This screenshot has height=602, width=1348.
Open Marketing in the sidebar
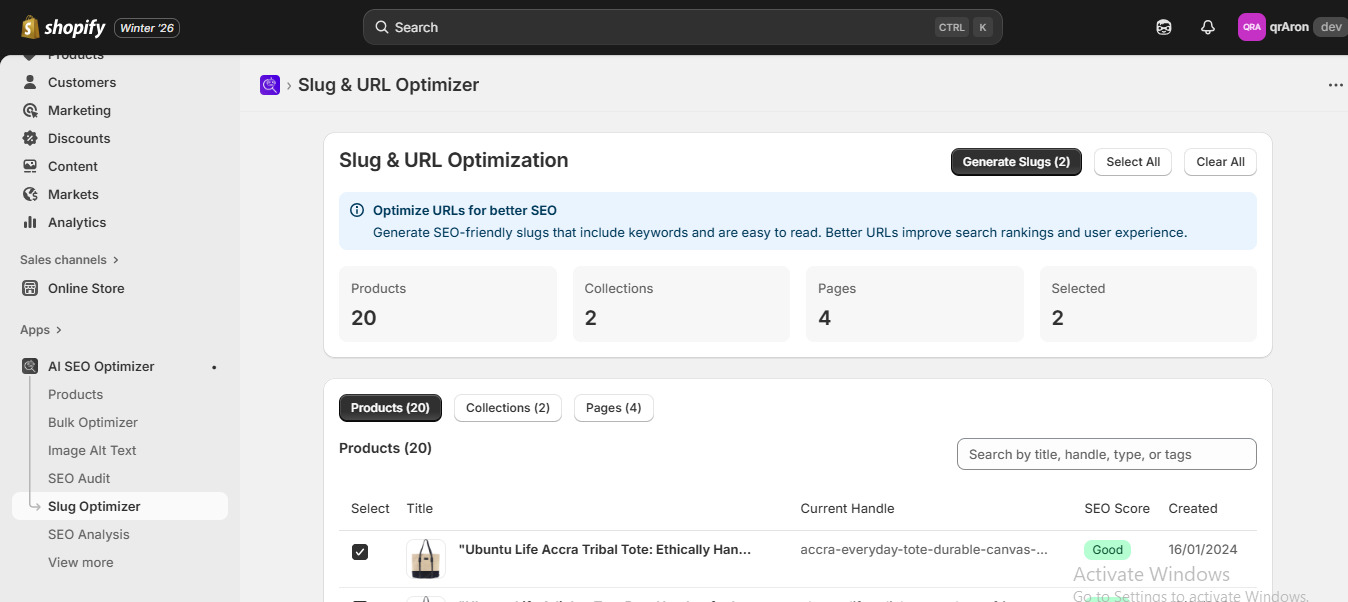(79, 110)
